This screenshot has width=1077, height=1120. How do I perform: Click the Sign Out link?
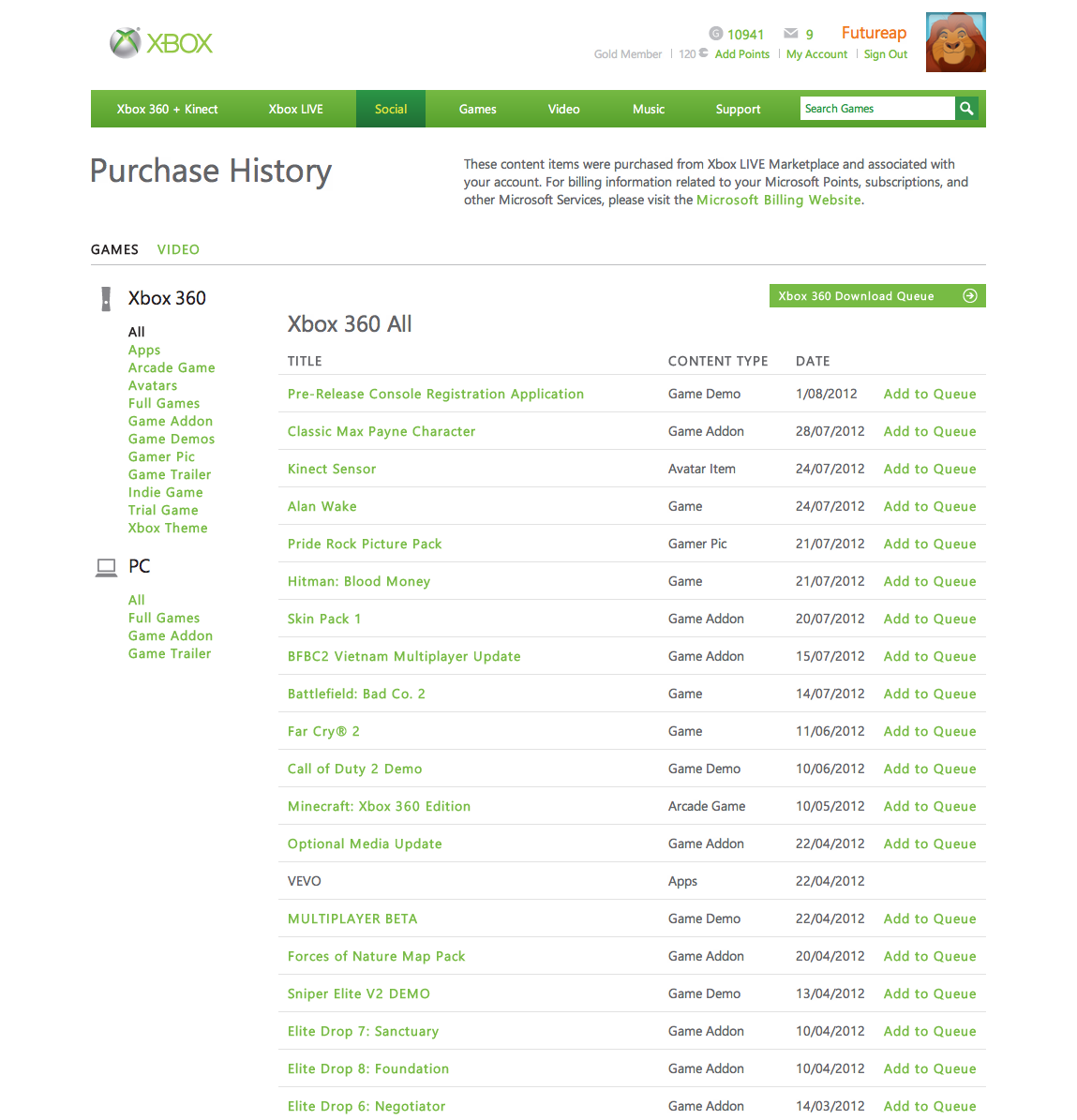[886, 54]
